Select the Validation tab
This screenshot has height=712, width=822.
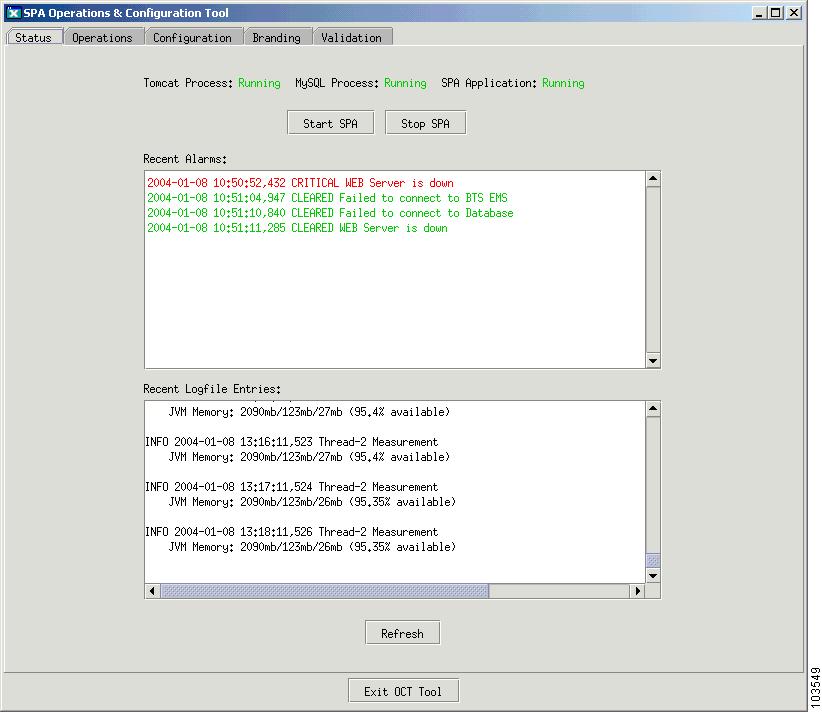pyautogui.click(x=352, y=37)
